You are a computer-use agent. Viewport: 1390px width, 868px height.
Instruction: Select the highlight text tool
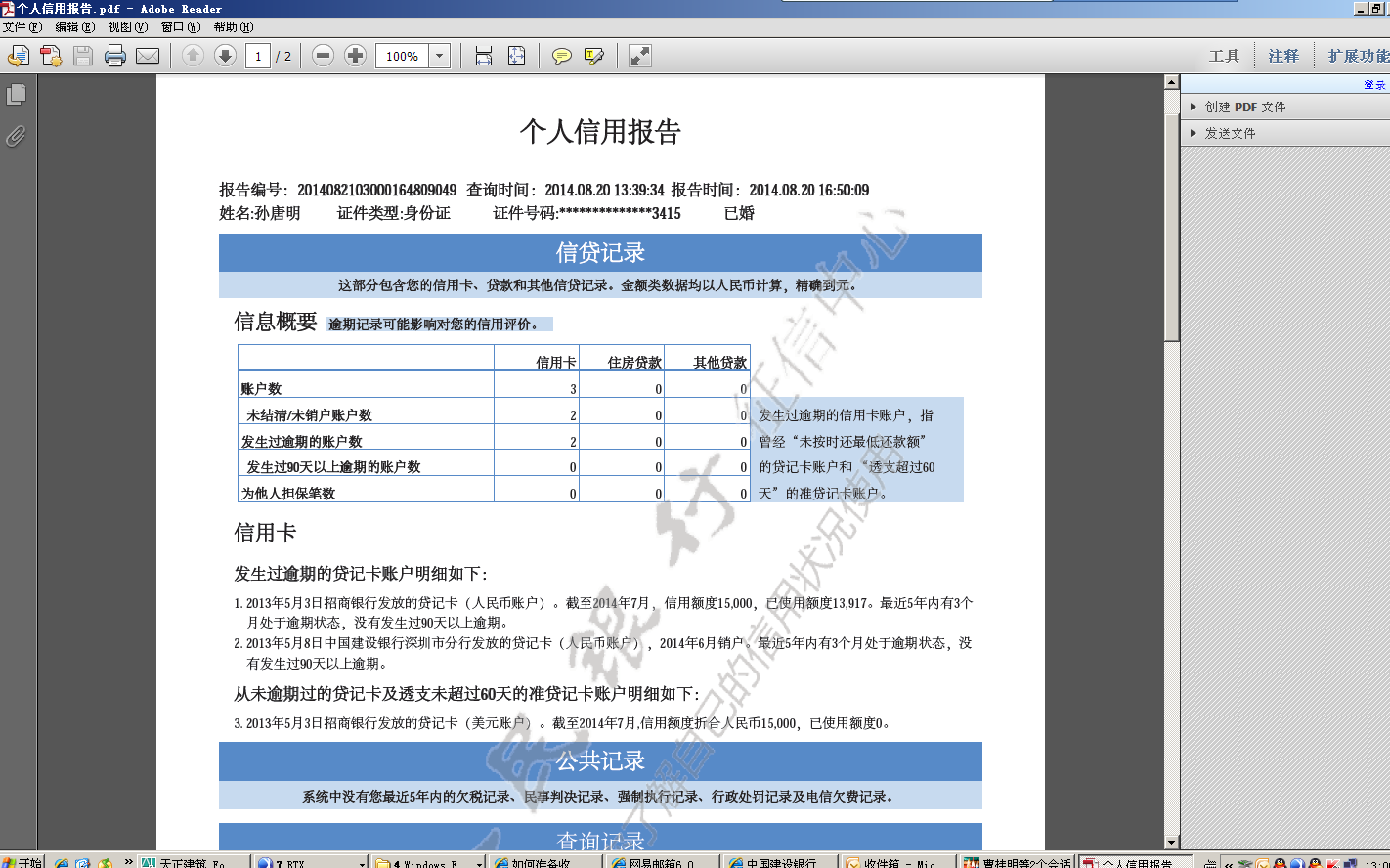coord(594,56)
